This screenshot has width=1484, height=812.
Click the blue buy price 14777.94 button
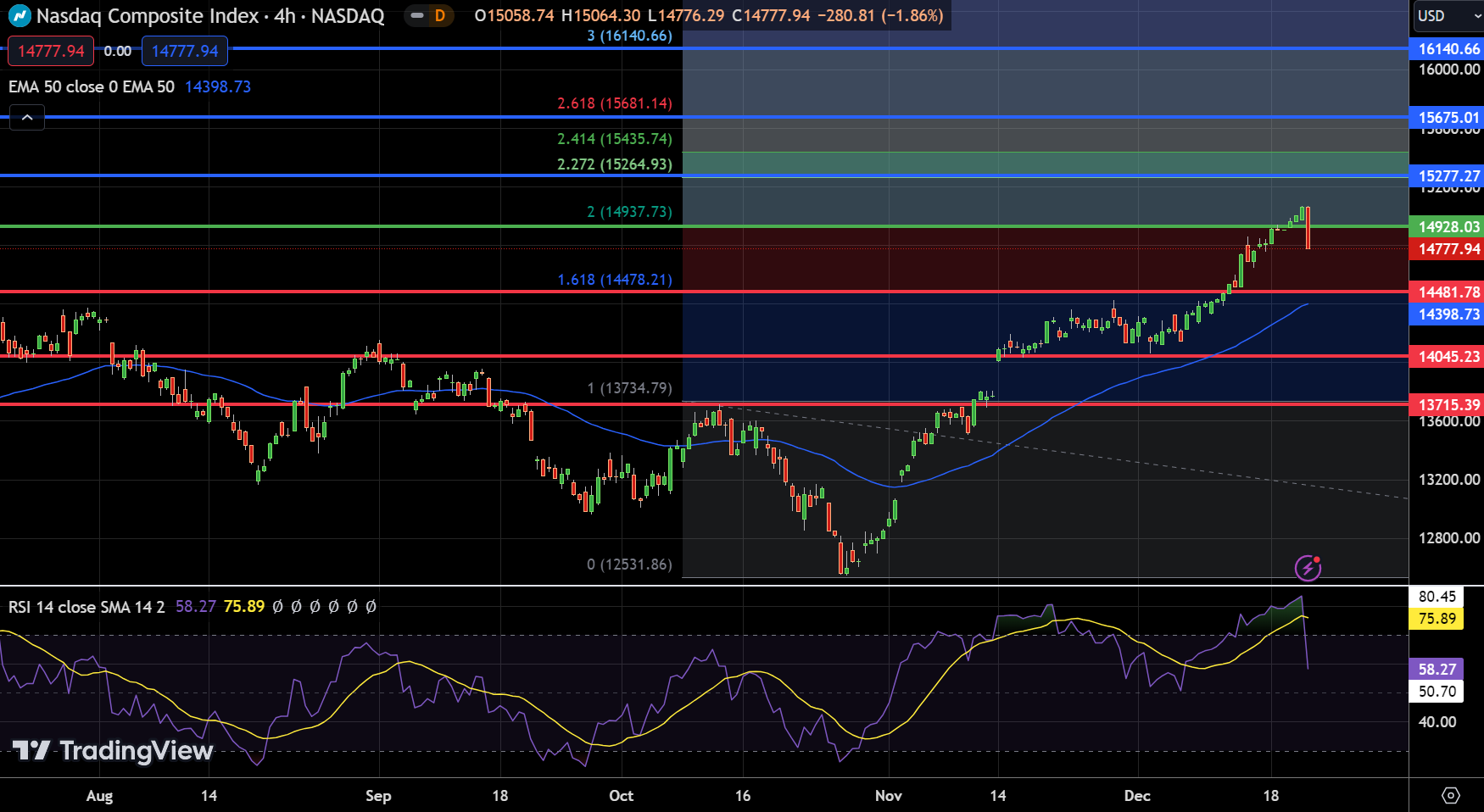(x=185, y=51)
